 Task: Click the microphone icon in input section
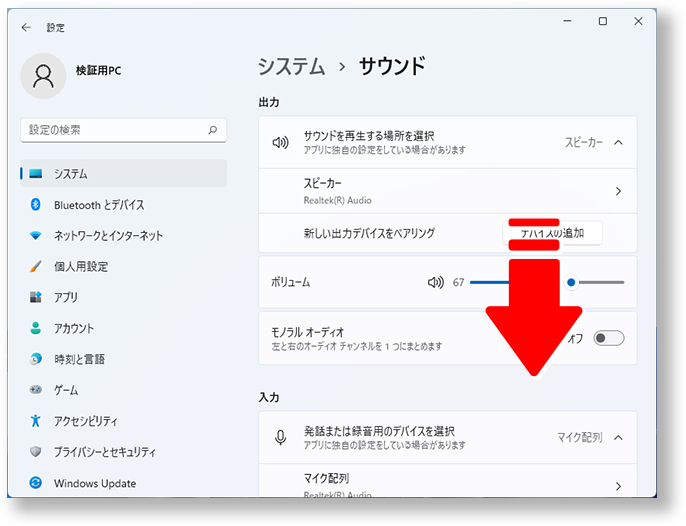[280, 437]
